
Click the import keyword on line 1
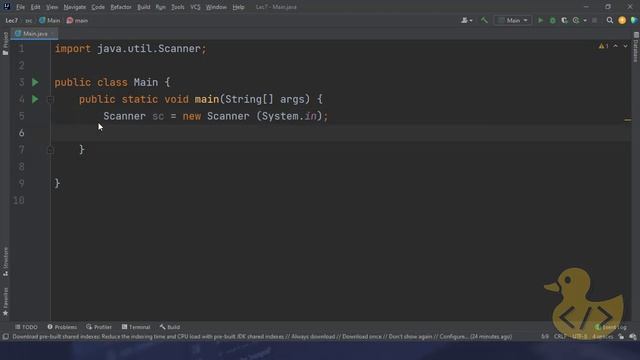73,49
